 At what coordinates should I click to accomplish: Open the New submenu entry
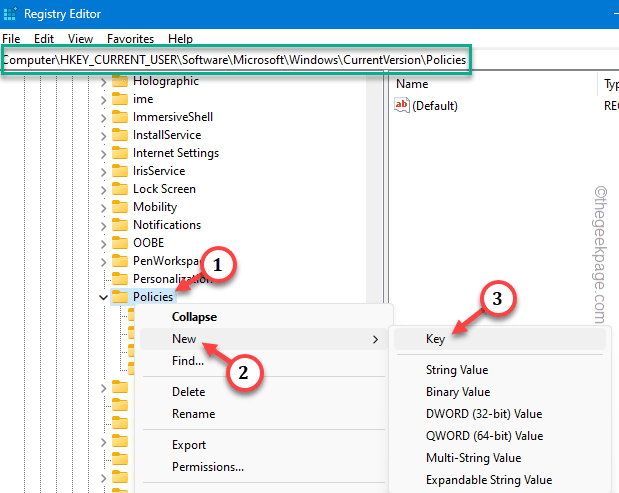(x=263, y=339)
